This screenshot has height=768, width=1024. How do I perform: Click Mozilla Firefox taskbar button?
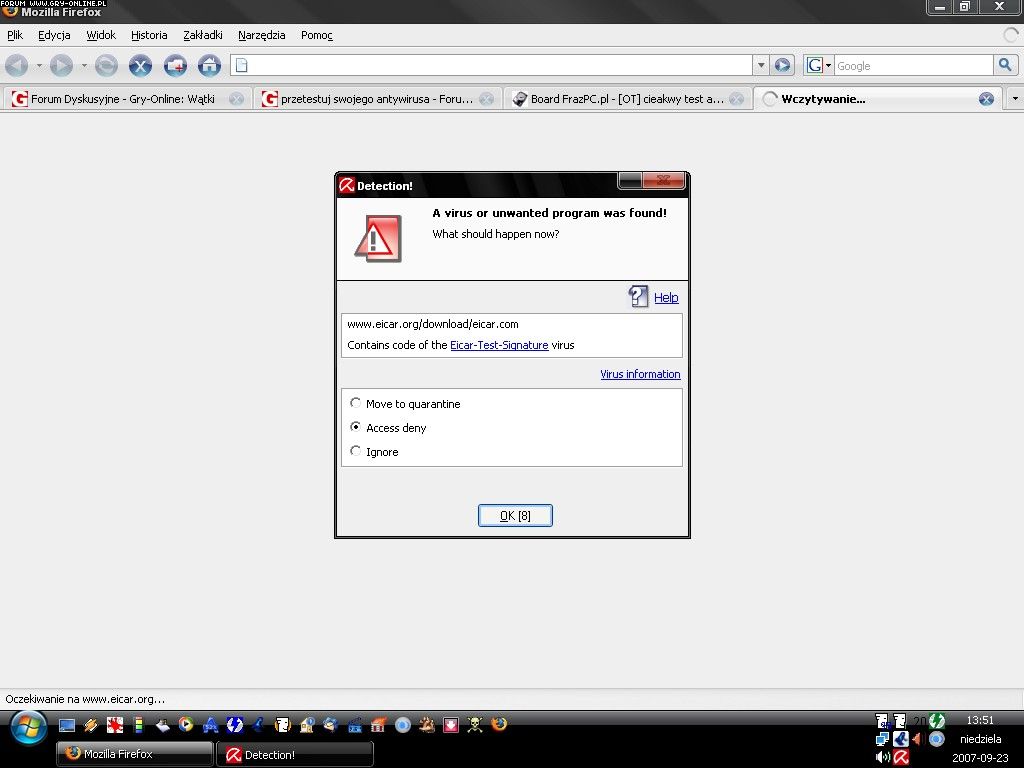[x=135, y=754]
